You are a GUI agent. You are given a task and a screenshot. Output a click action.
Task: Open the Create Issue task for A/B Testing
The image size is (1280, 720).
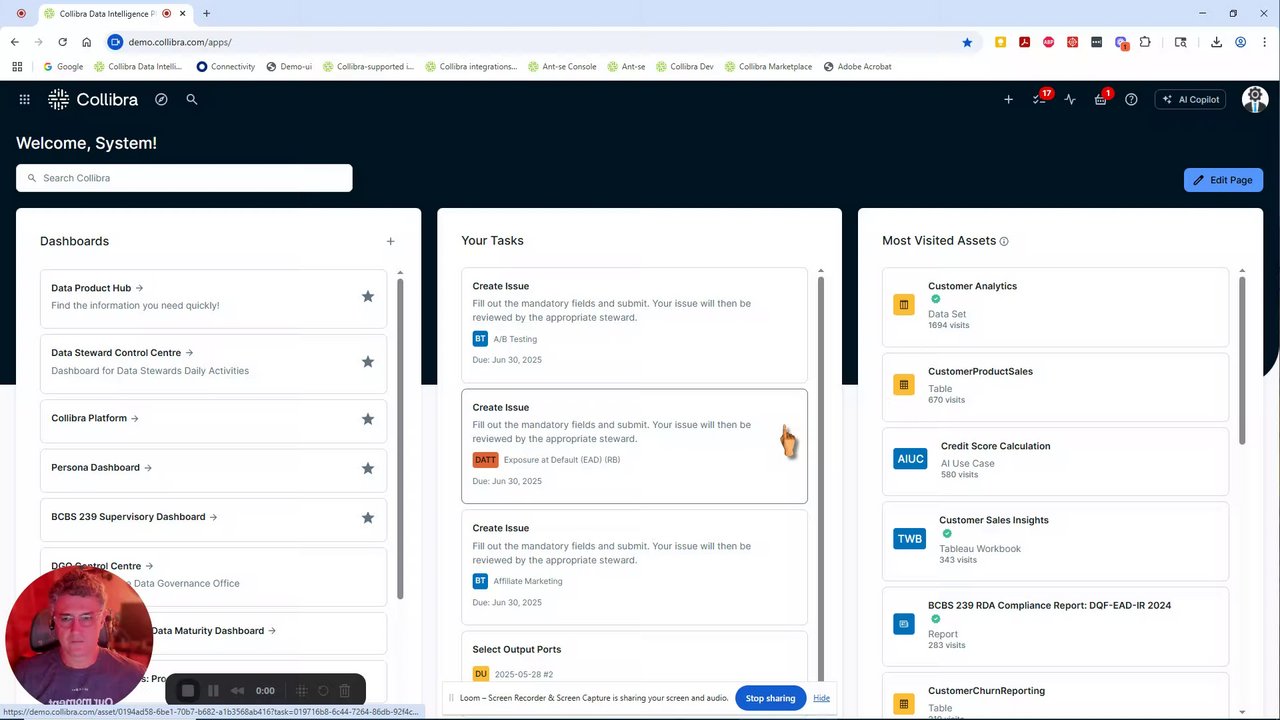(x=634, y=324)
